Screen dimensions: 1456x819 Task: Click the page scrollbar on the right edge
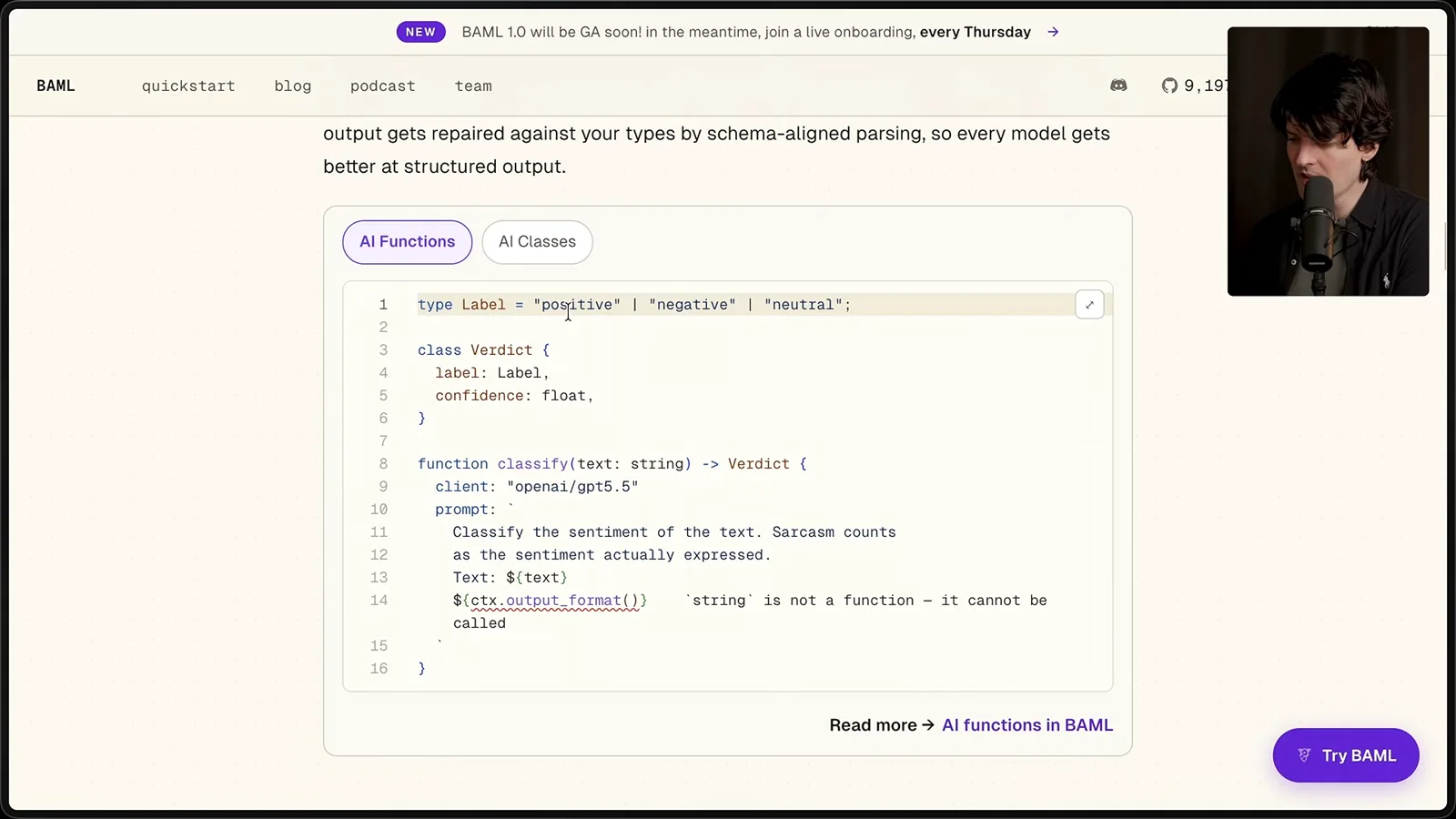point(1446,246)
